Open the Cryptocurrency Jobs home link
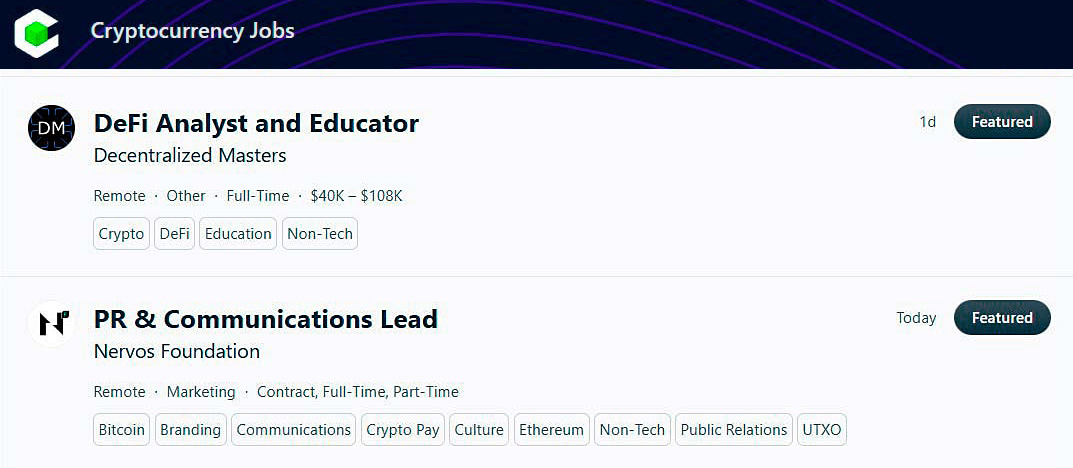Image resolution: width=1073 pixels, height=468 pixels. pos(192,30)
